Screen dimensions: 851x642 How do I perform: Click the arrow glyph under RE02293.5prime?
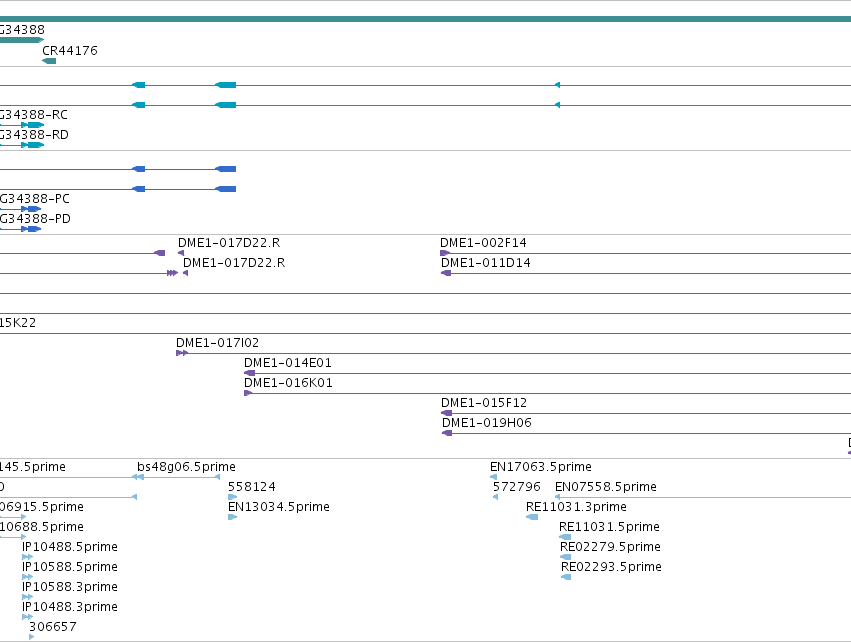[566, 577]
